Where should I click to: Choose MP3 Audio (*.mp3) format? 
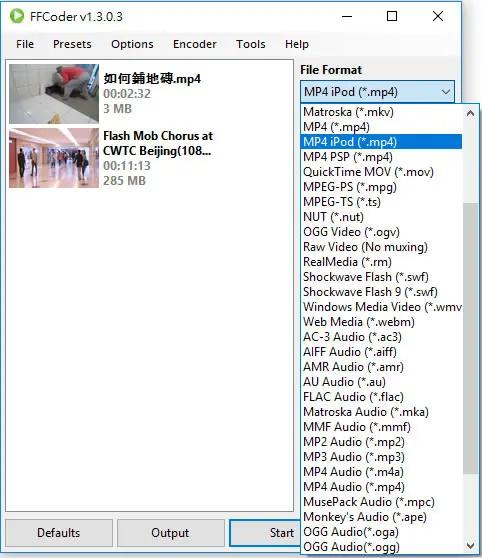382,457
